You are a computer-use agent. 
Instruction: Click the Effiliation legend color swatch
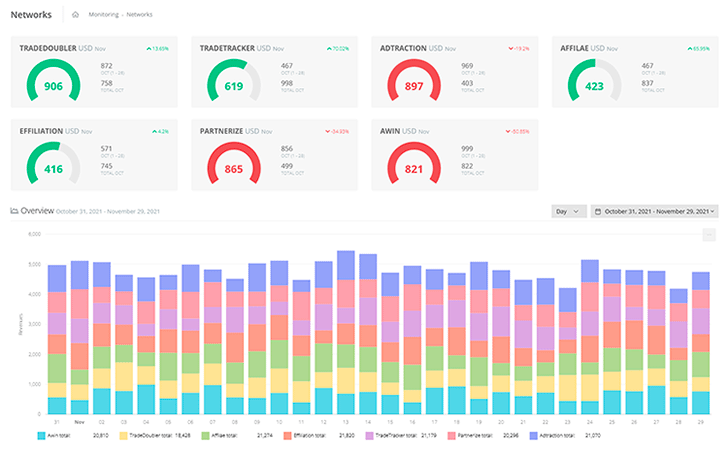(x=287, y=436)
